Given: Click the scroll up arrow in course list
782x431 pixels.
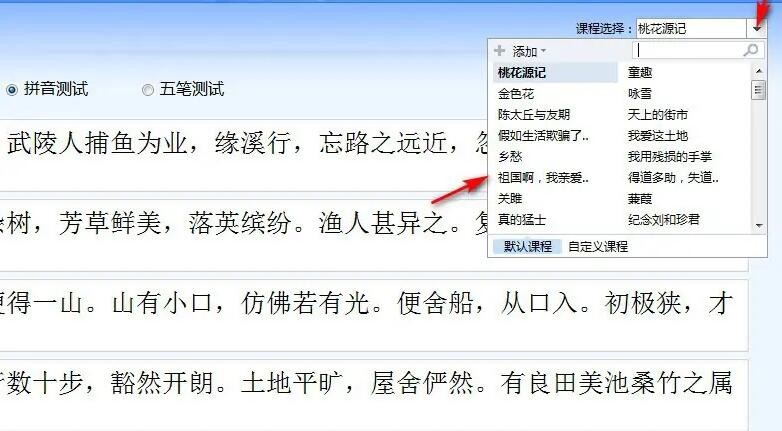Looking at the screenshot, I should [x=759, y=71].
